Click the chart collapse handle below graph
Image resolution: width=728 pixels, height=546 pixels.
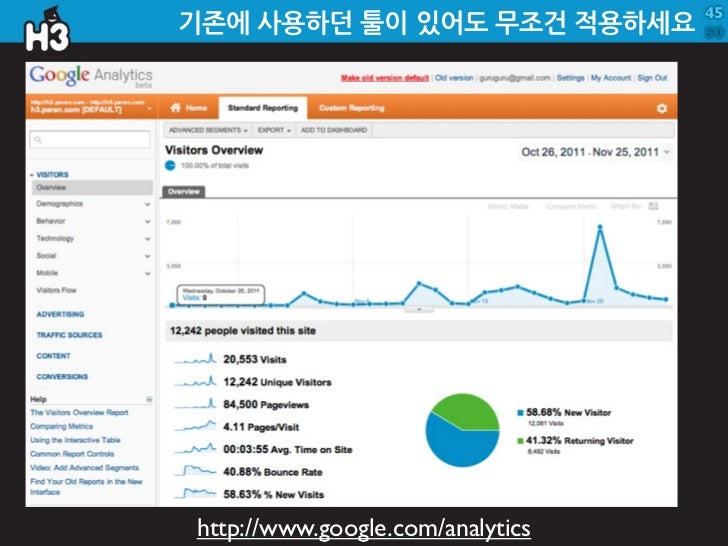[419, 310]
